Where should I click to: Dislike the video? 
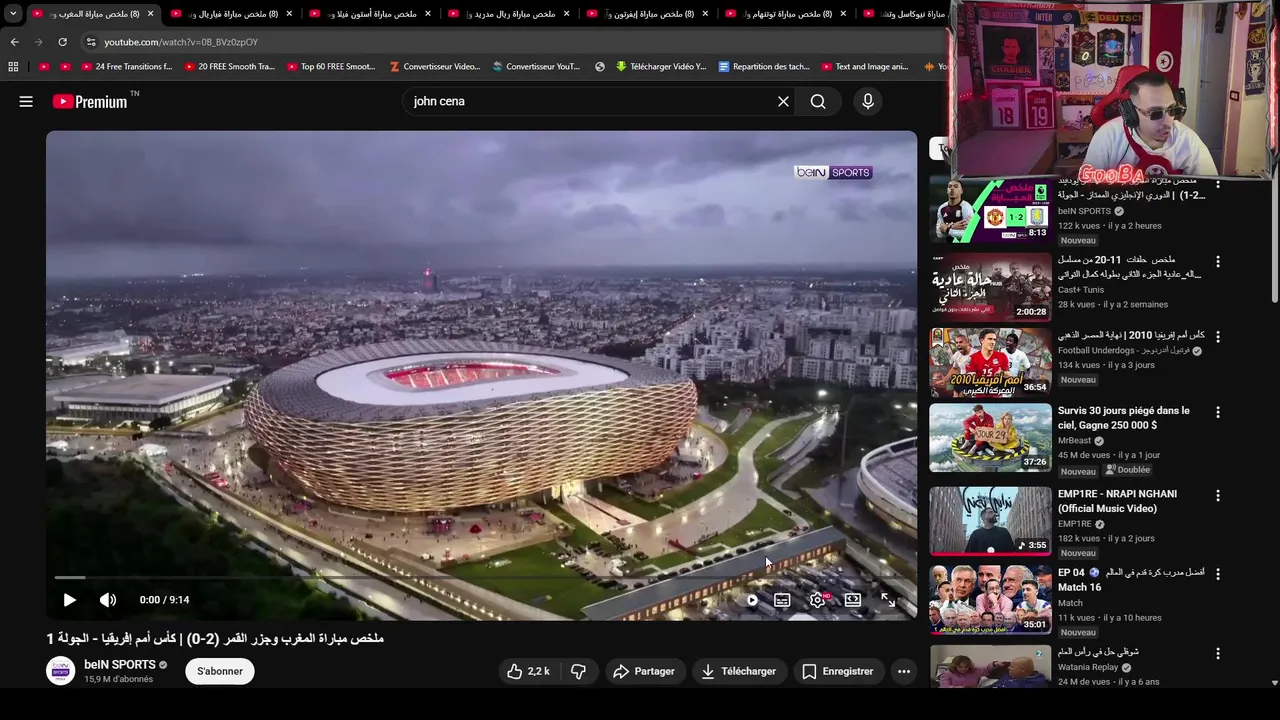pos(578,671)
